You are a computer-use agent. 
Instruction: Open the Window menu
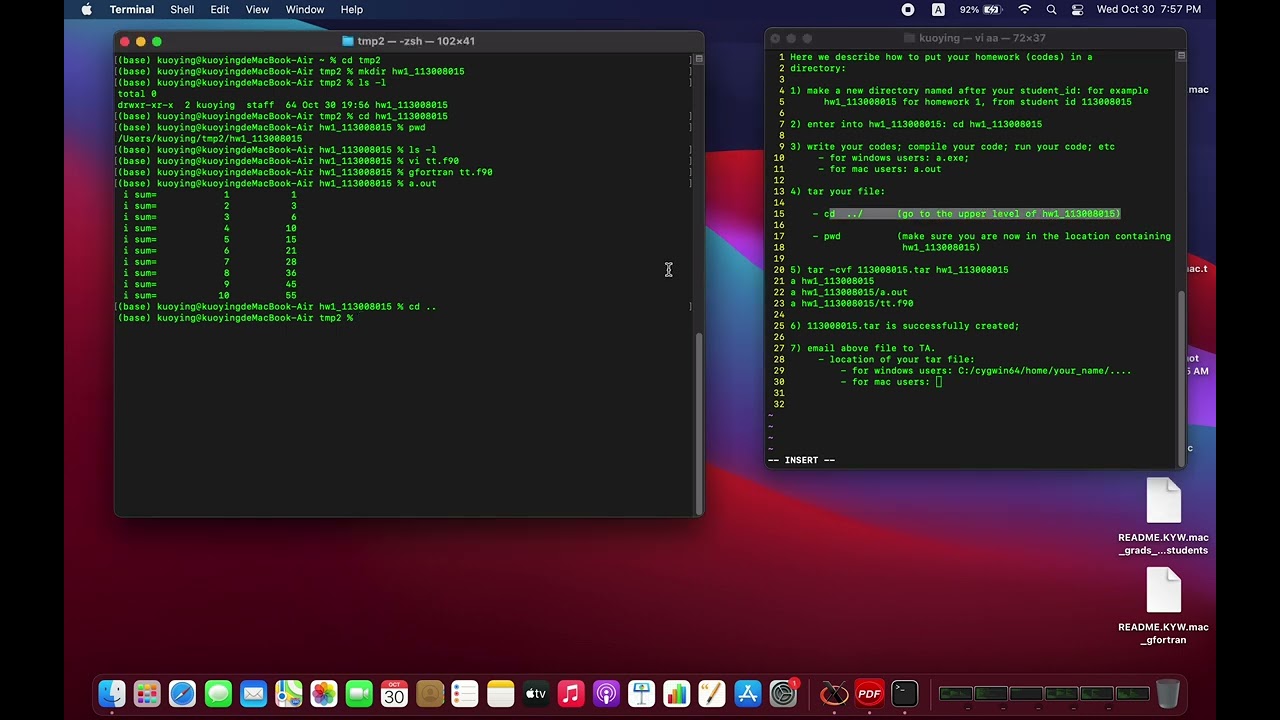305,9
